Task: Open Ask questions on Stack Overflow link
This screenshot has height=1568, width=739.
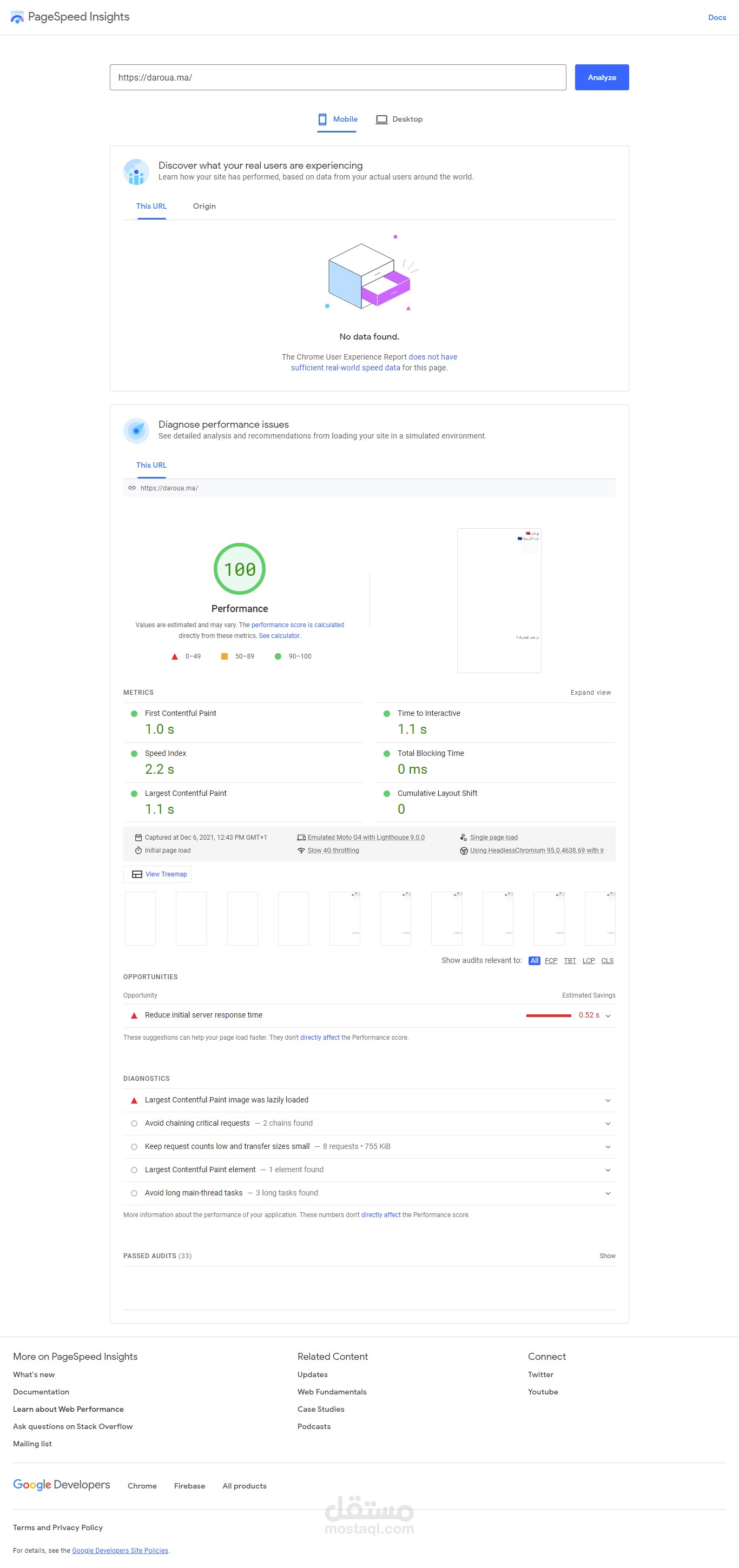Action: (x=72, y=1426)
